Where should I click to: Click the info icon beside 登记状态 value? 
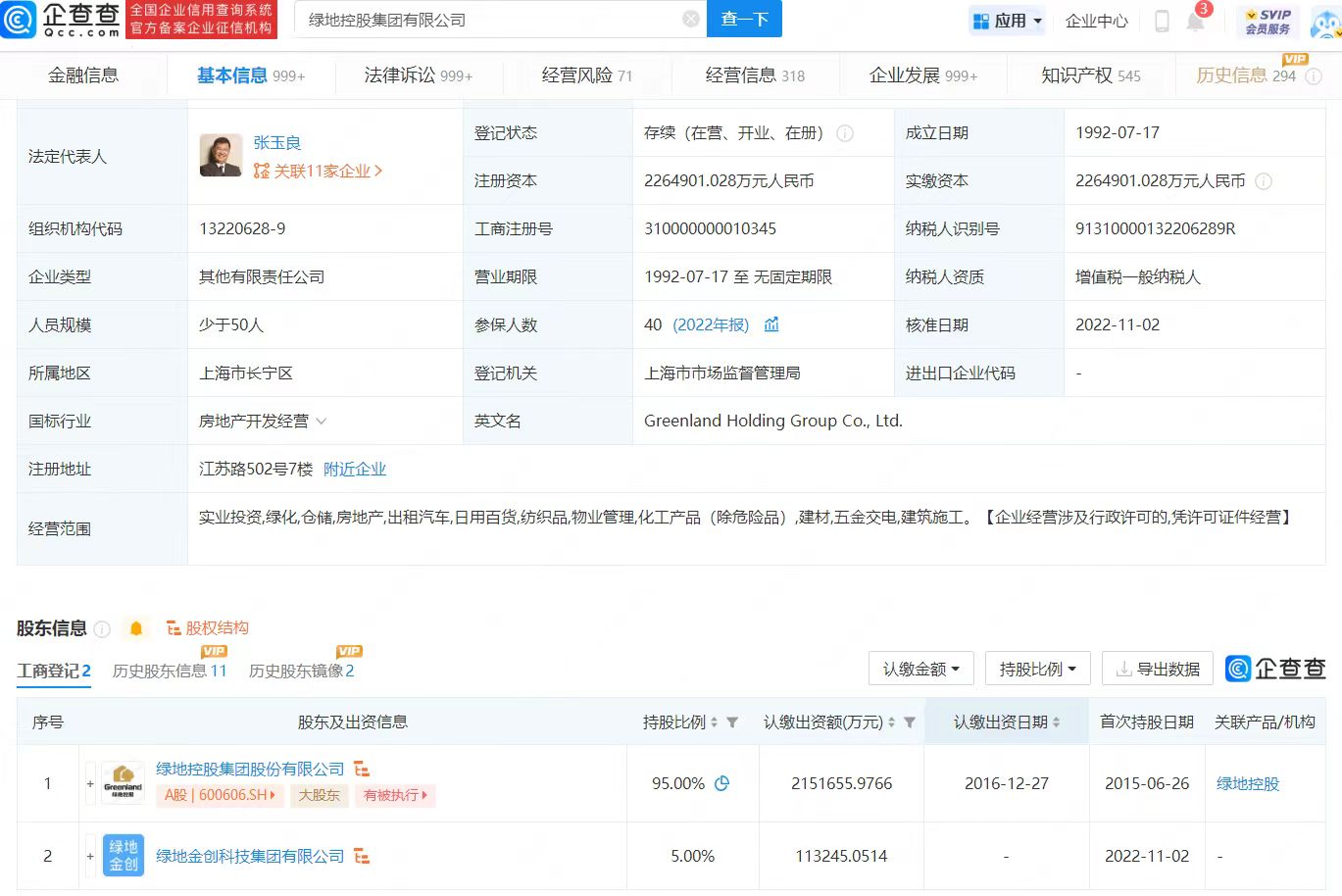[x=845, y=133]
